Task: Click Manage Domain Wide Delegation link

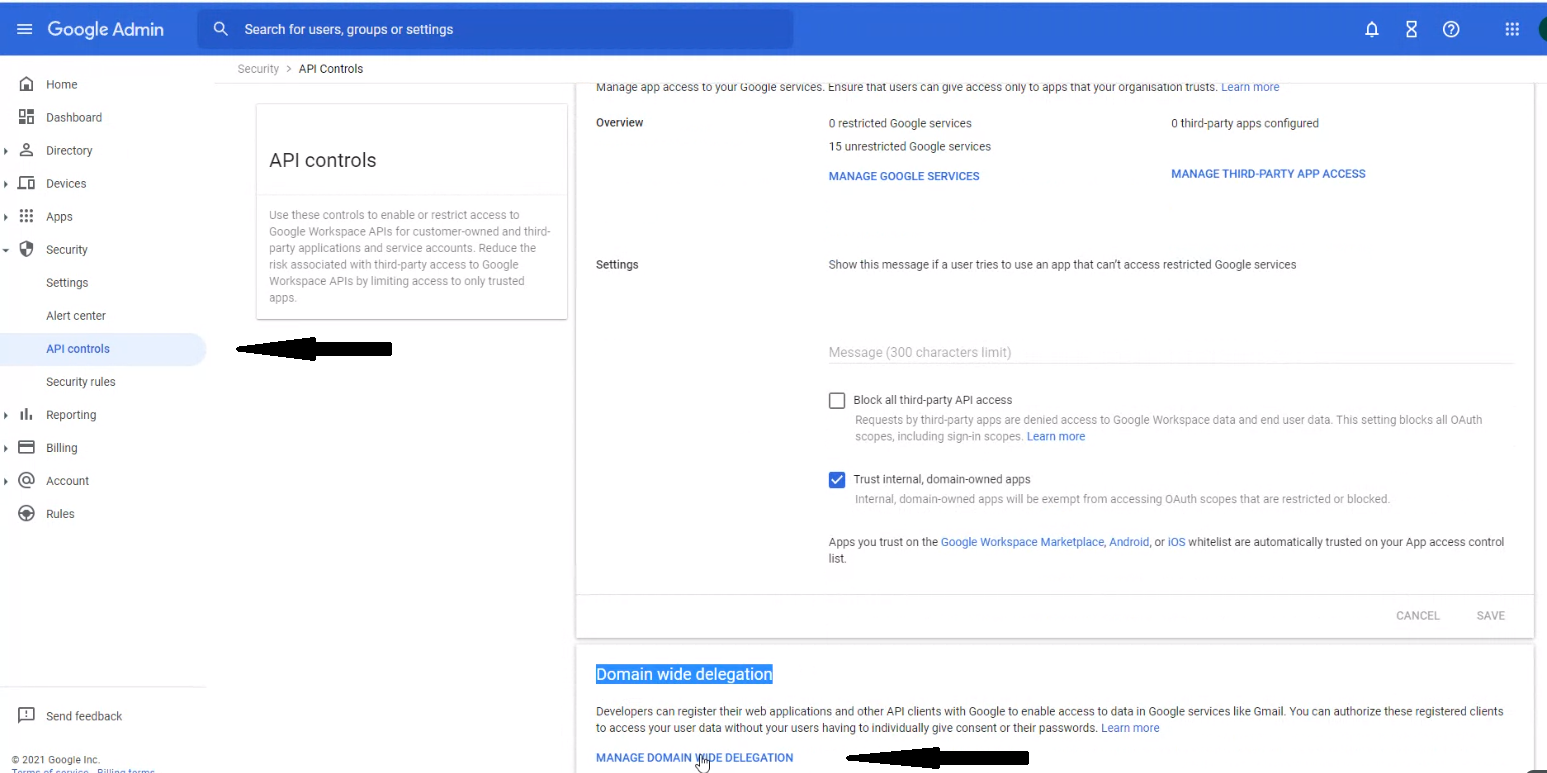Action: (694, 757)
